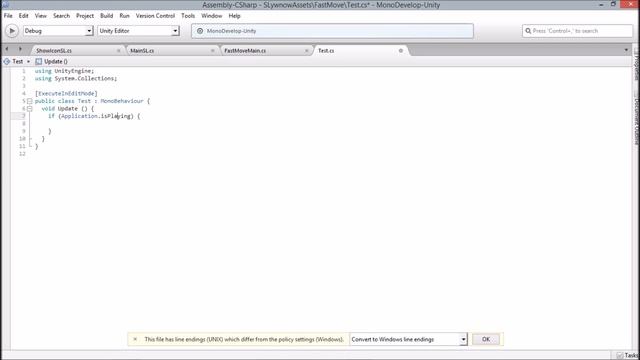This screenshot has height=360, width=640.
Task: Click the unsaved marker on Test.cs tab
Action: coord(401,51)
